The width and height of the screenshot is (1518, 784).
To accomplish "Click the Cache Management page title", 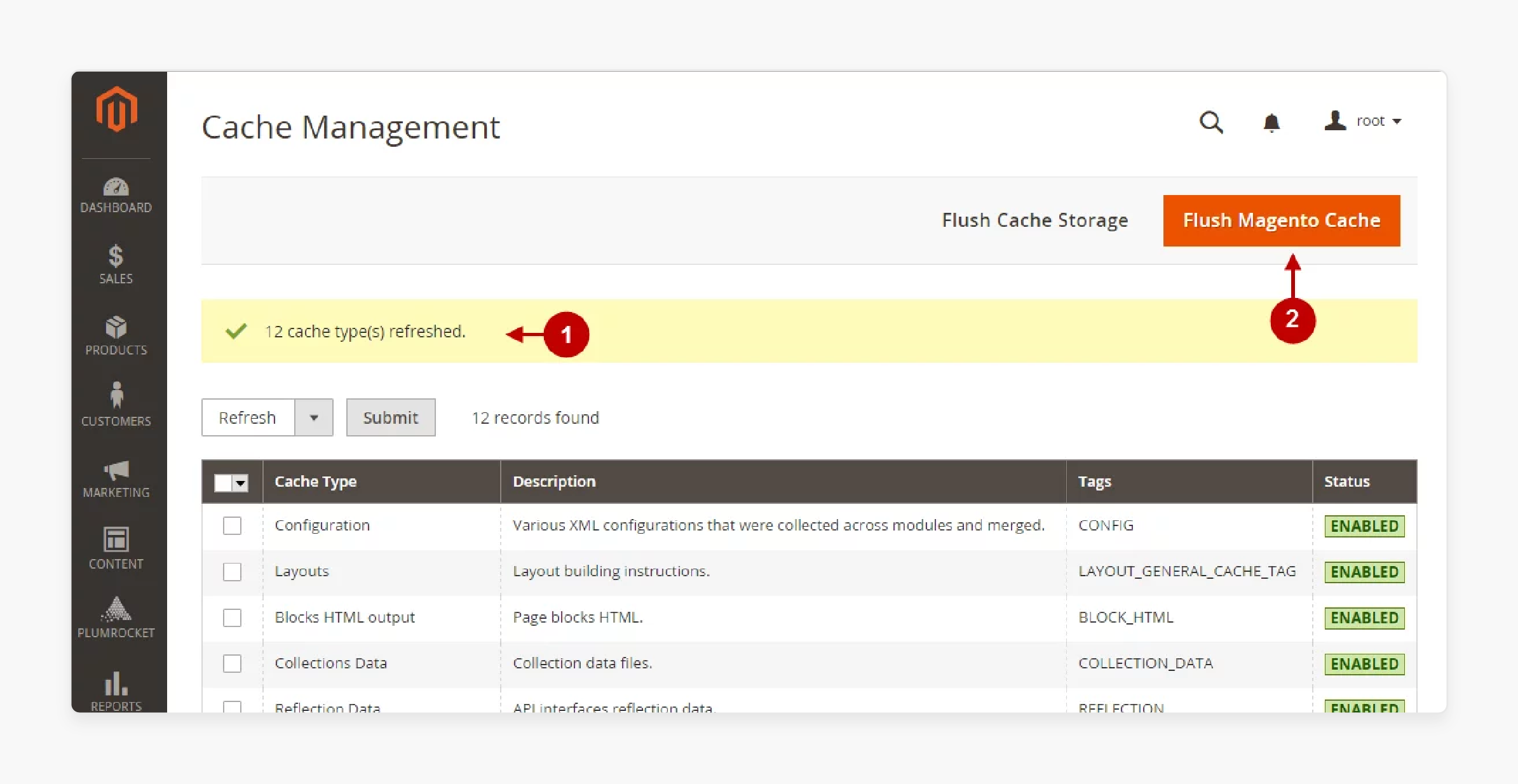I will (x=351, y=127).
